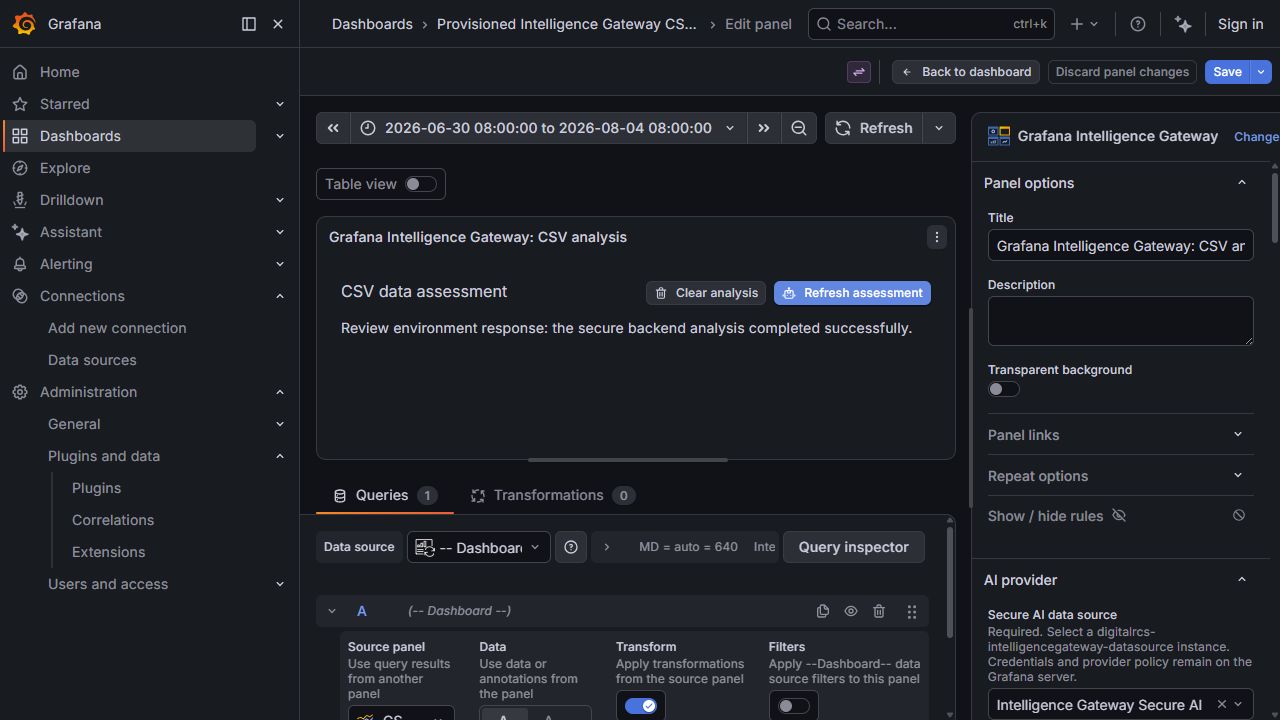Screen dimensions: 1280x720
Task: Toggle the Table view switch
Action: pyautogui.click(x=420, y=184)
